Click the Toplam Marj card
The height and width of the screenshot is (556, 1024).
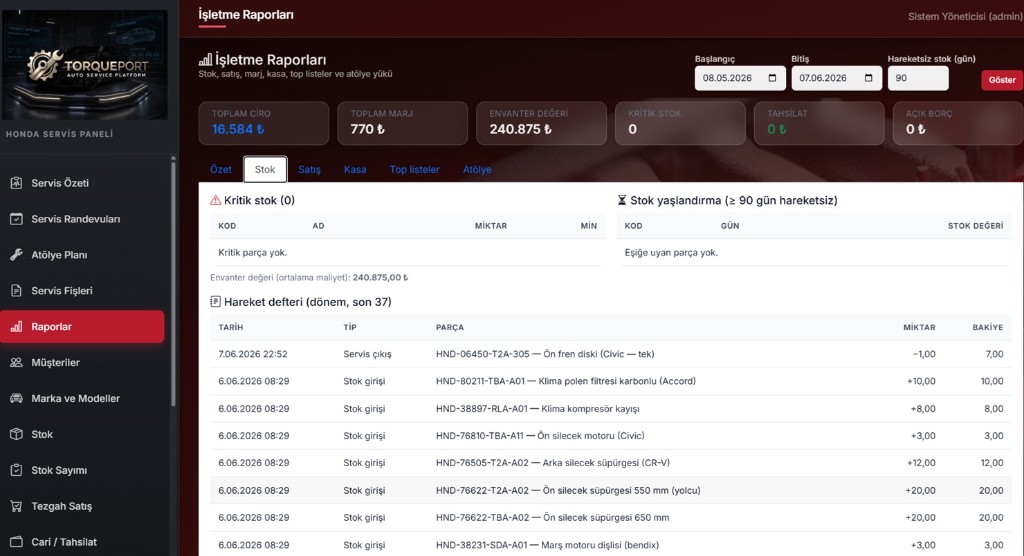click(x=402, y=123)
